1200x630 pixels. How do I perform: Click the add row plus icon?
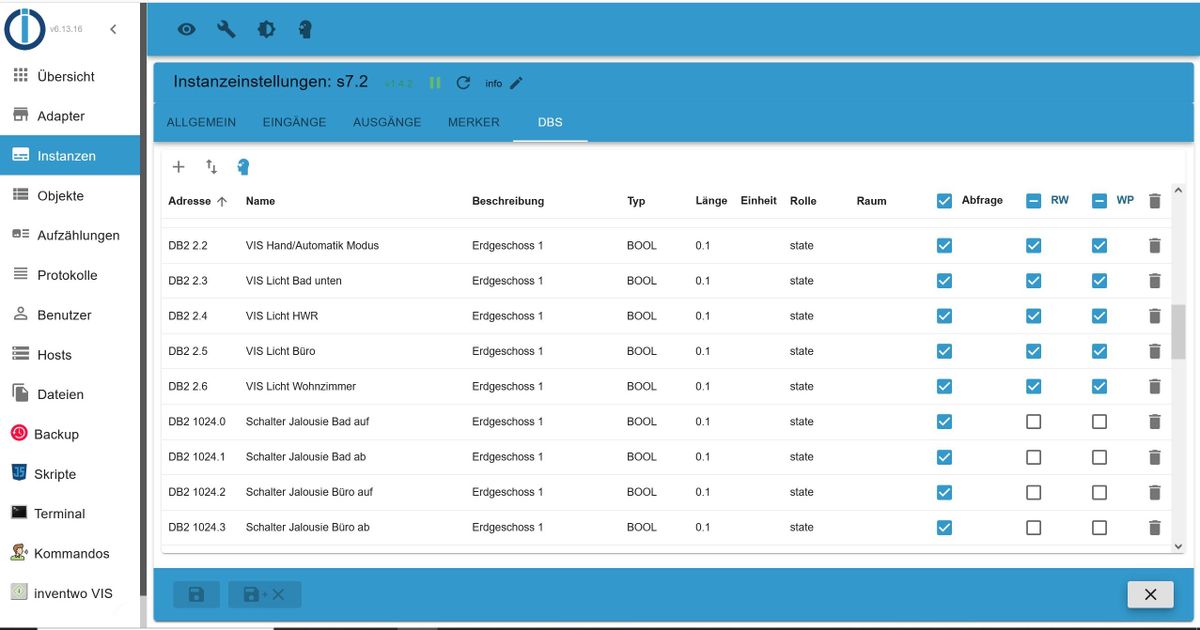pos(179,167)
